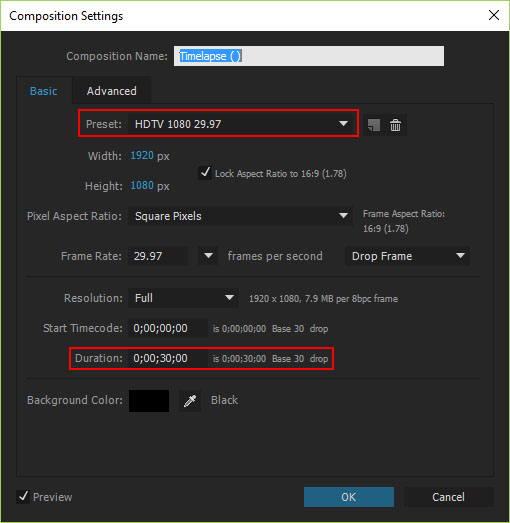This screenshot has height=523, width=510.
Task: Click the Cancel button
Action: click(x=448, y=497)
